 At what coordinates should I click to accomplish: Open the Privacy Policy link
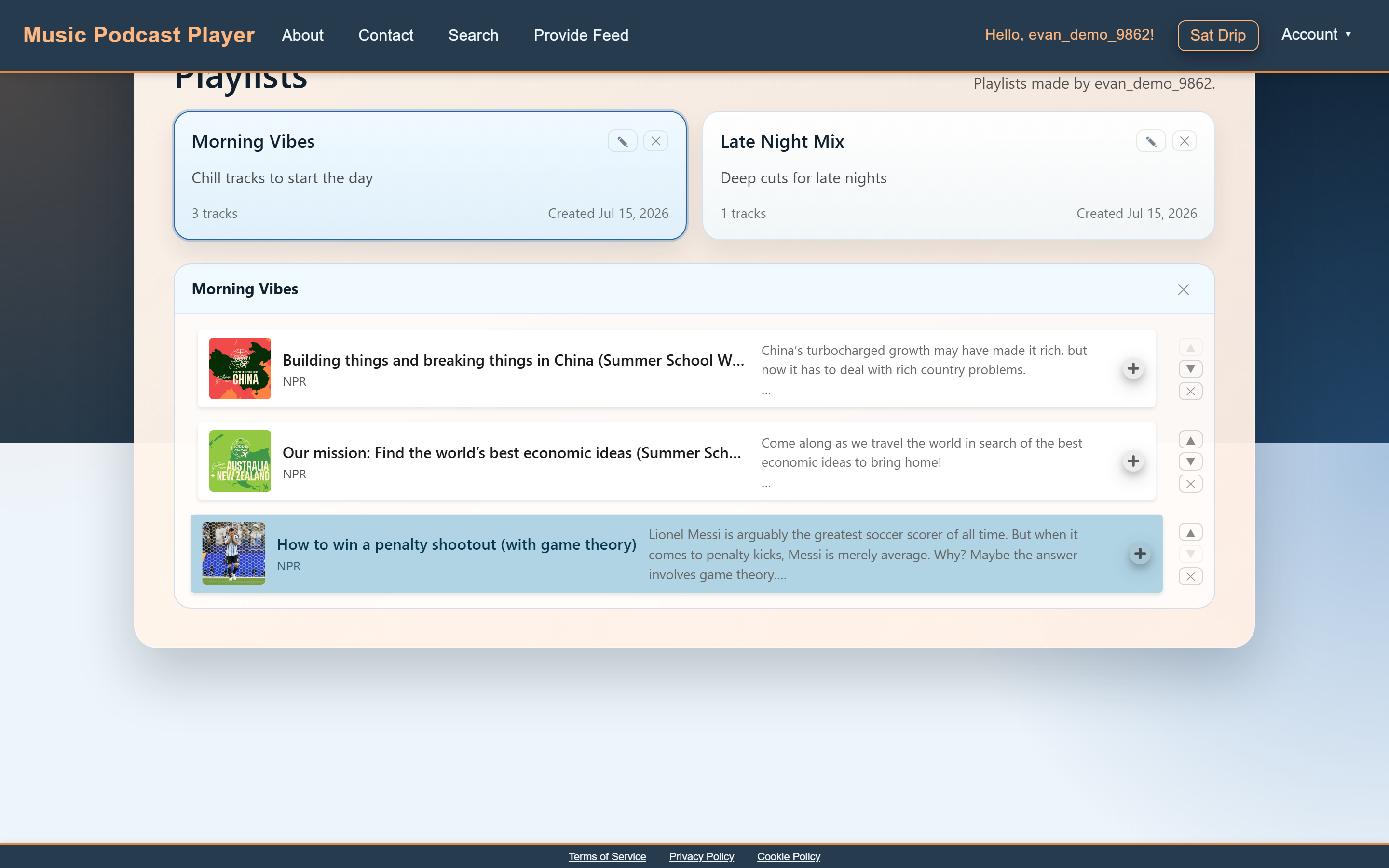tap(701, 856)
